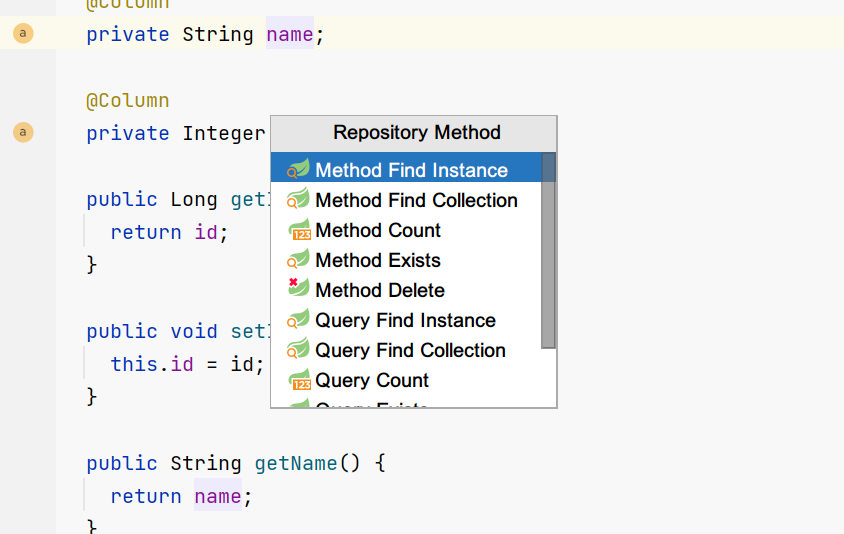Image resolution: width=844 pixels, height=534 pixels.
Task: Choose Query Count from the list
Action: (x=406, y=380)
